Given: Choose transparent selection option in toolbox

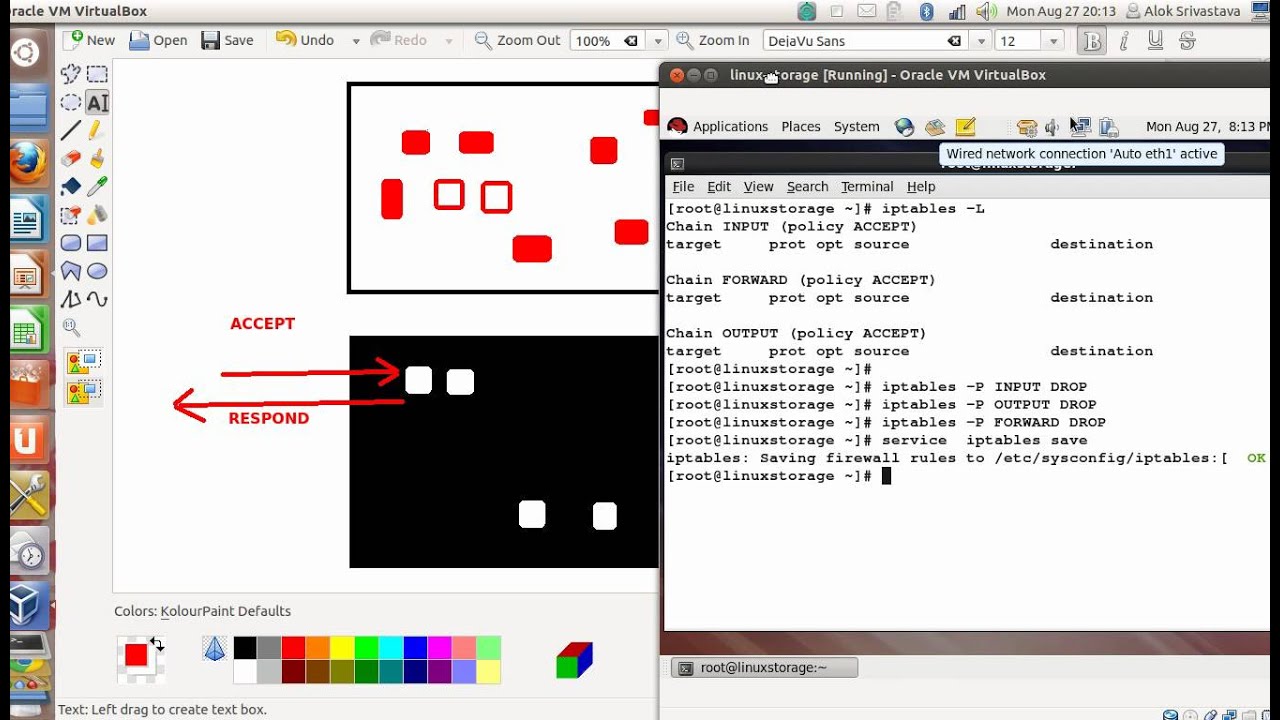Looking at the screenshot, I should [x=84, y=390].
